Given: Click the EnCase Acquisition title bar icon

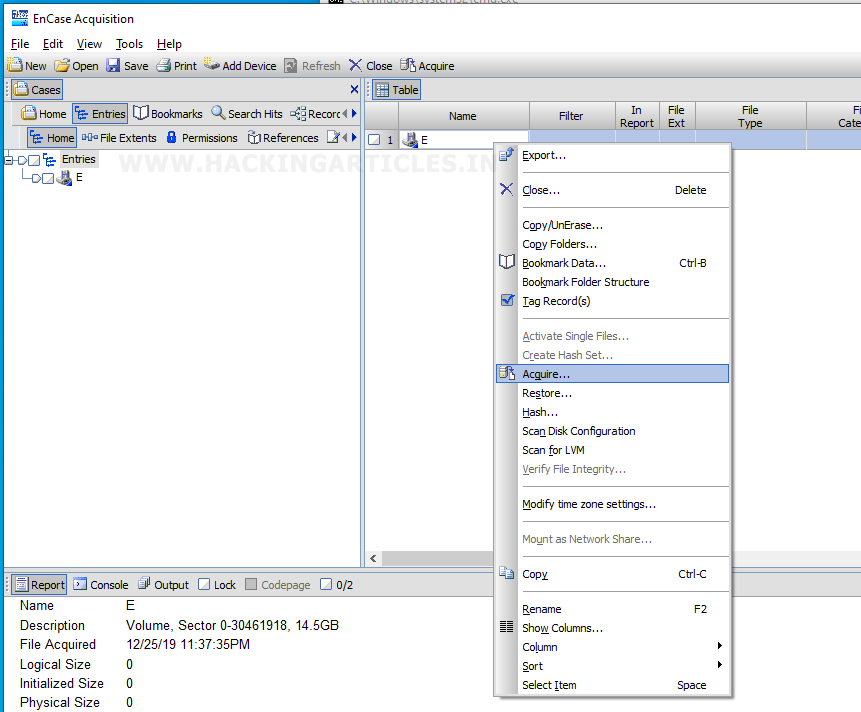Looking at the screenshot, I should coord(20,18).
